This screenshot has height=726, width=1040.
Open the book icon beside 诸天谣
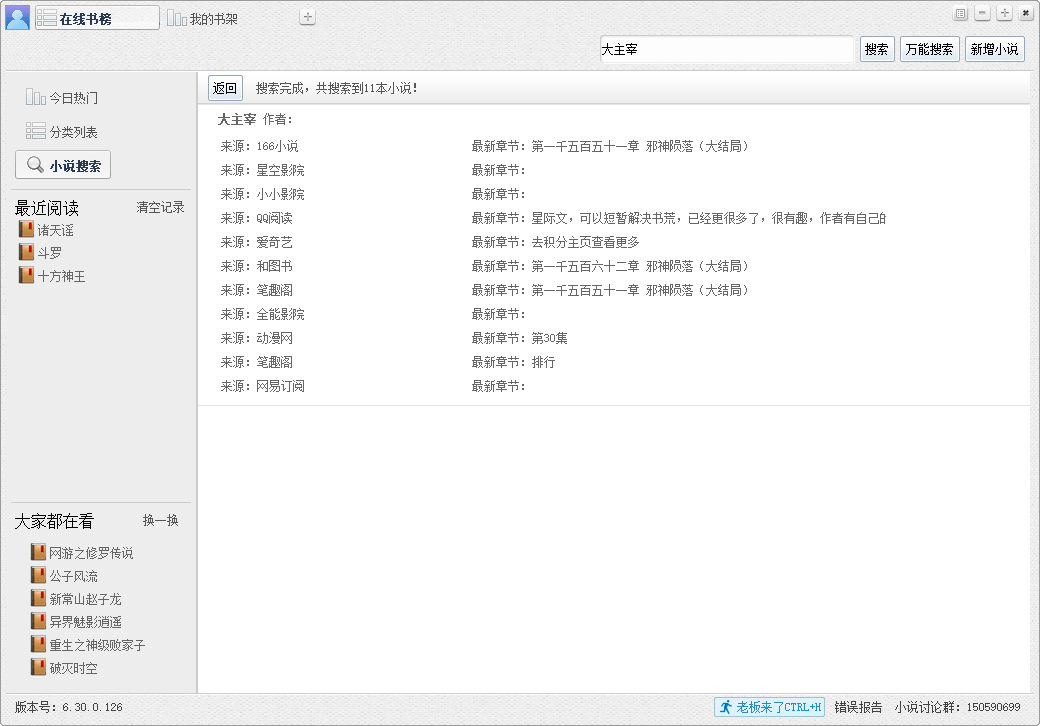click(25, 229)
